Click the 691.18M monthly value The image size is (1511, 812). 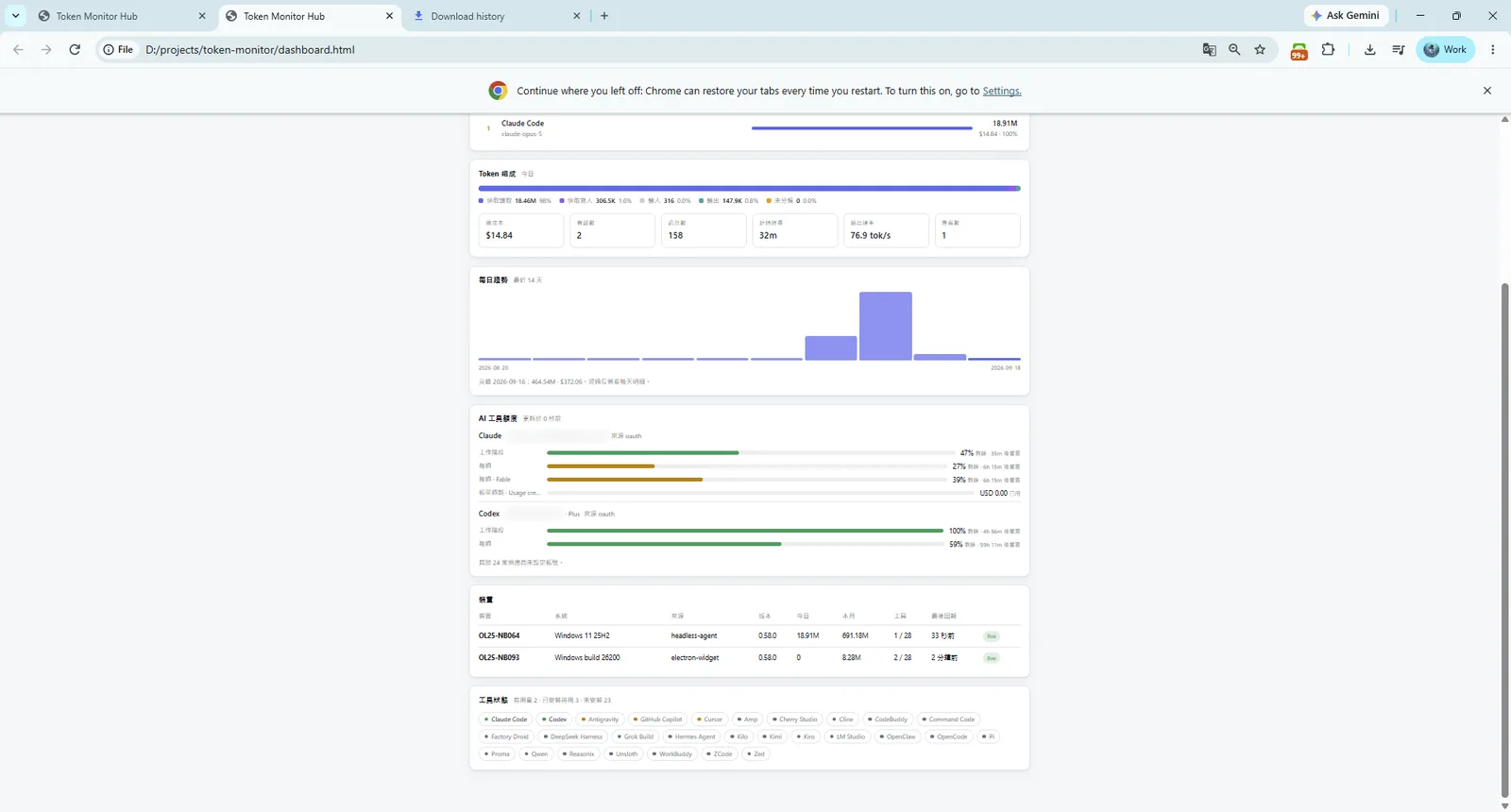click(x=855, y=635)
